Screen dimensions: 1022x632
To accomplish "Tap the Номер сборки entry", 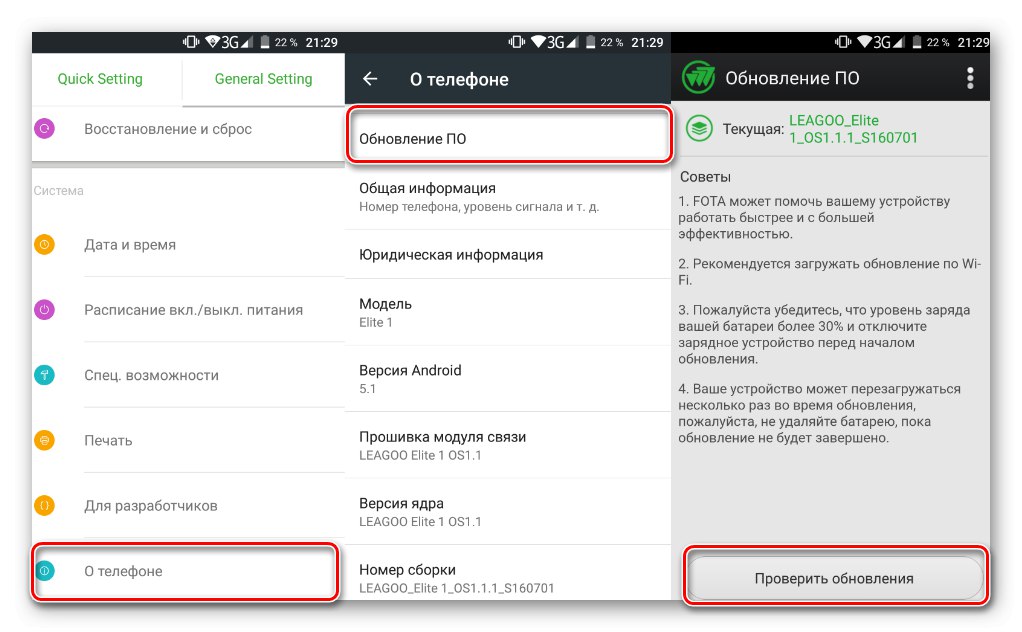I will click(508, 575).
